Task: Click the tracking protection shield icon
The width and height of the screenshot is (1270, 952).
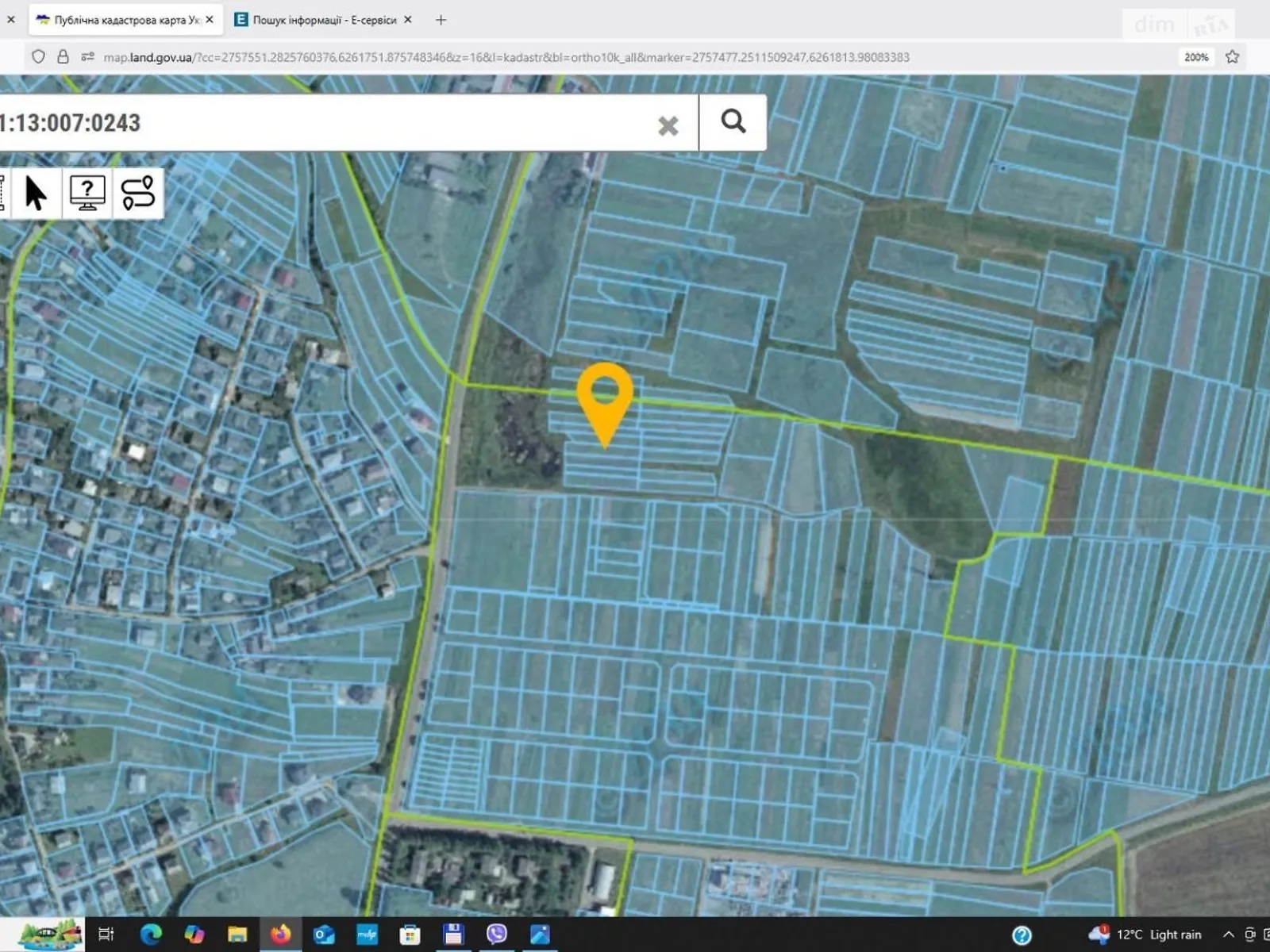Action: [38, 57]
